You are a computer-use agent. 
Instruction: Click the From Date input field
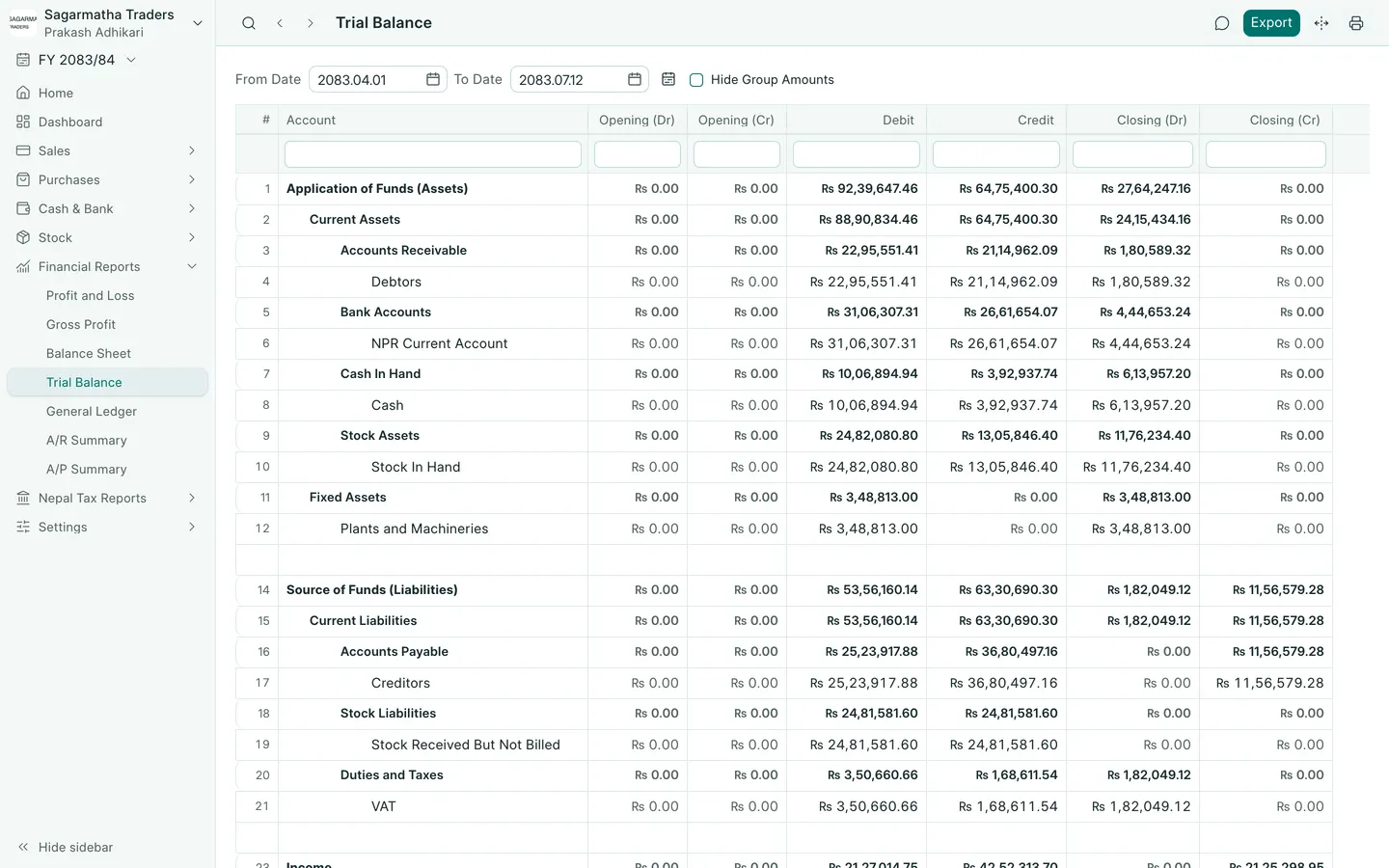(x=378, y=79)
